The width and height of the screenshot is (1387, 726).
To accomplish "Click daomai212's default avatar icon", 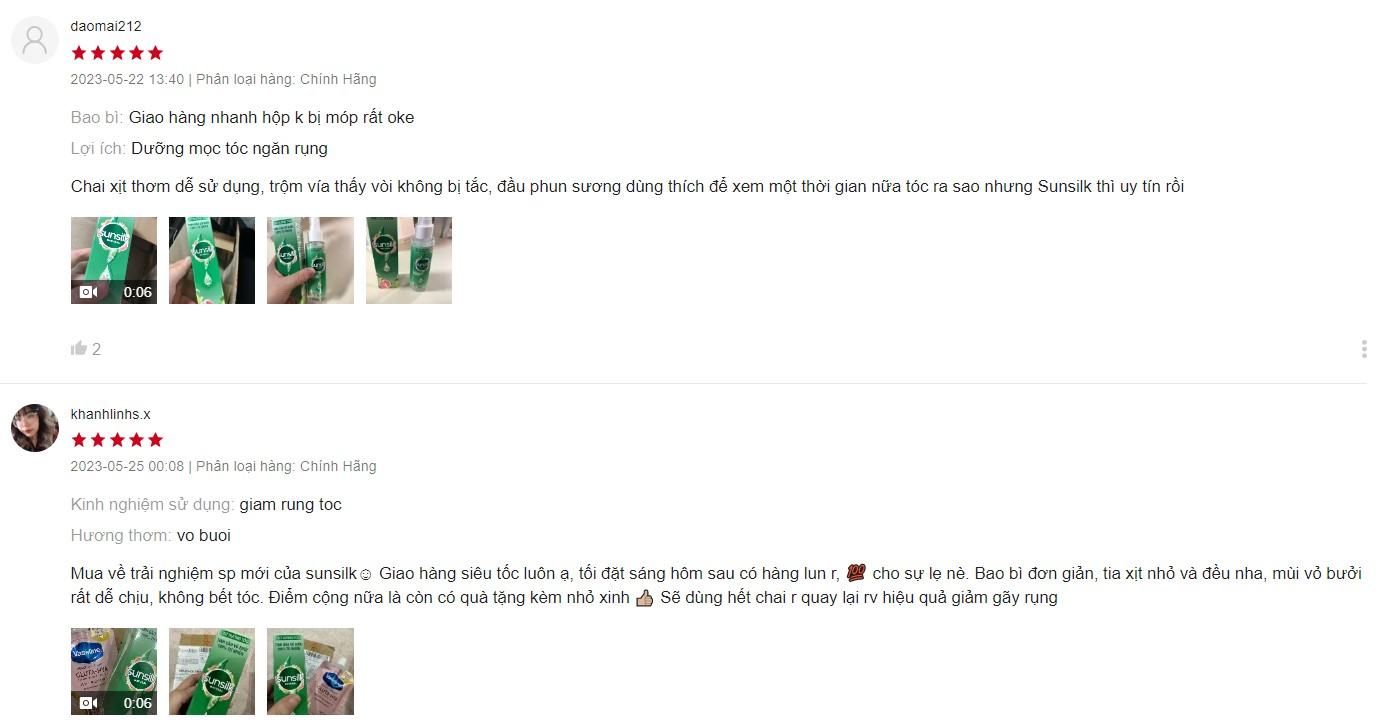I will coord(35,40).
